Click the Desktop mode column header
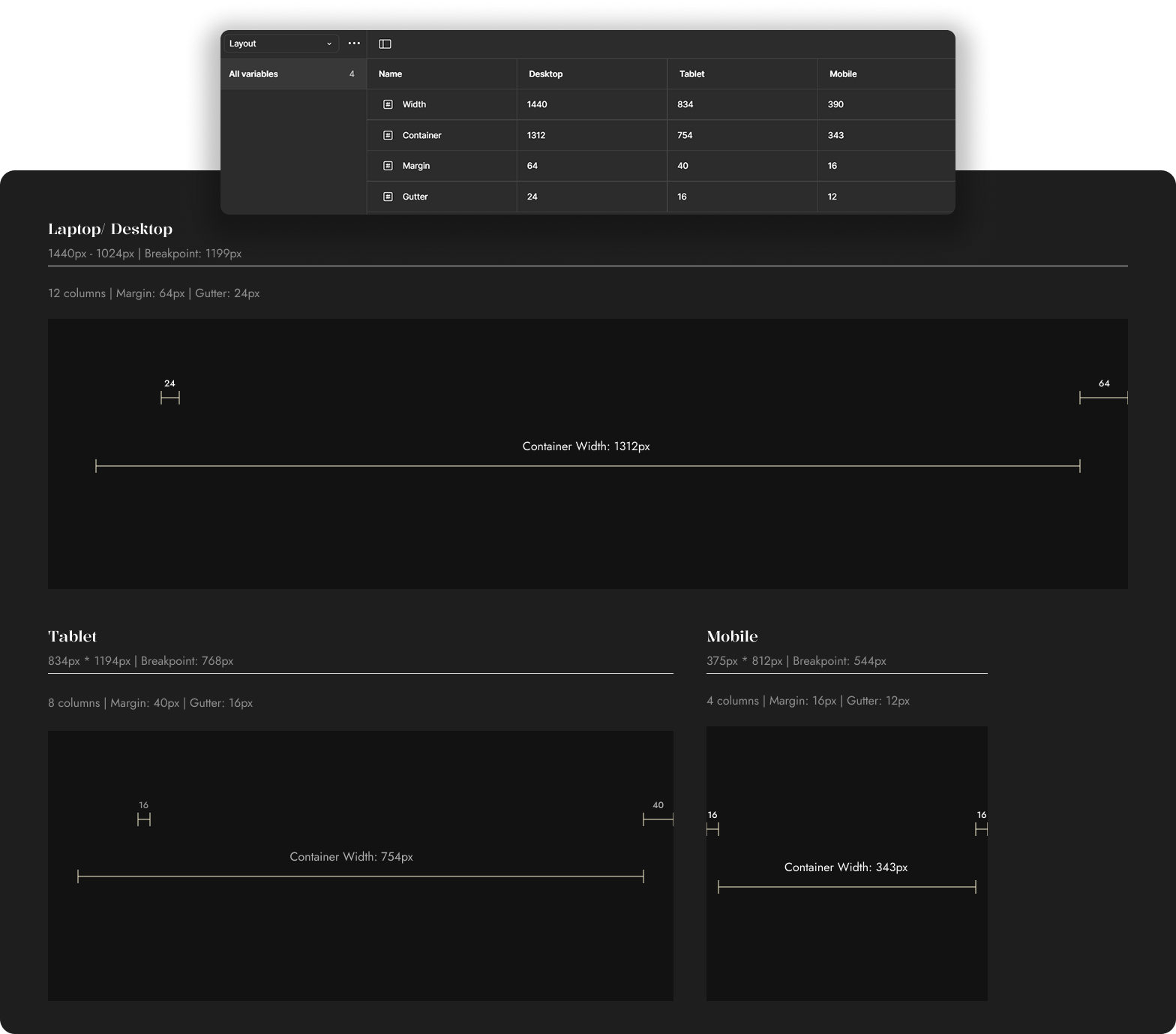This screenshot has width=1176, height=1034. pos(545,74)
